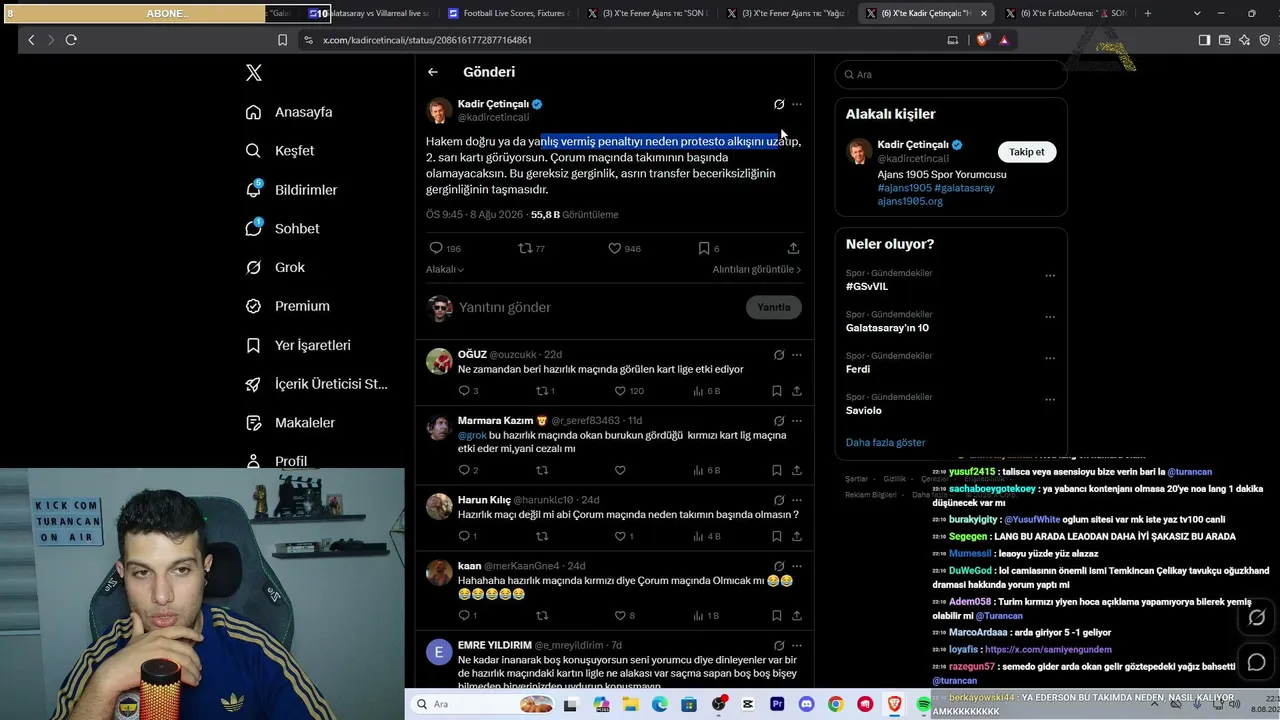The image size is (1280, 720).
Task: Open more options on OĞUZ's reply
Action: point(797,355)
